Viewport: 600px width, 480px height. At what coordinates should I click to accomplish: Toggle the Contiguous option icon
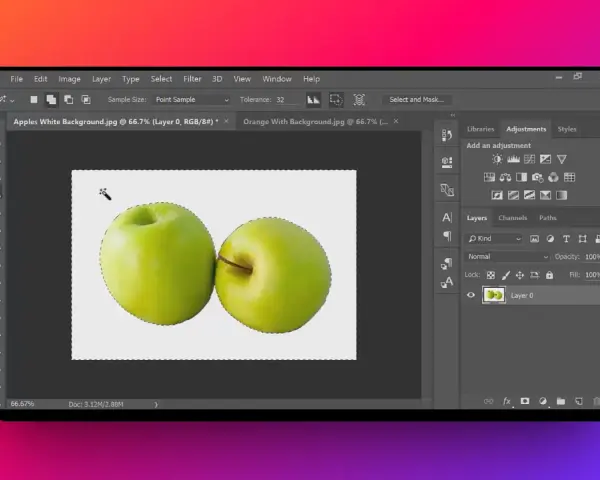coord(336,100)
